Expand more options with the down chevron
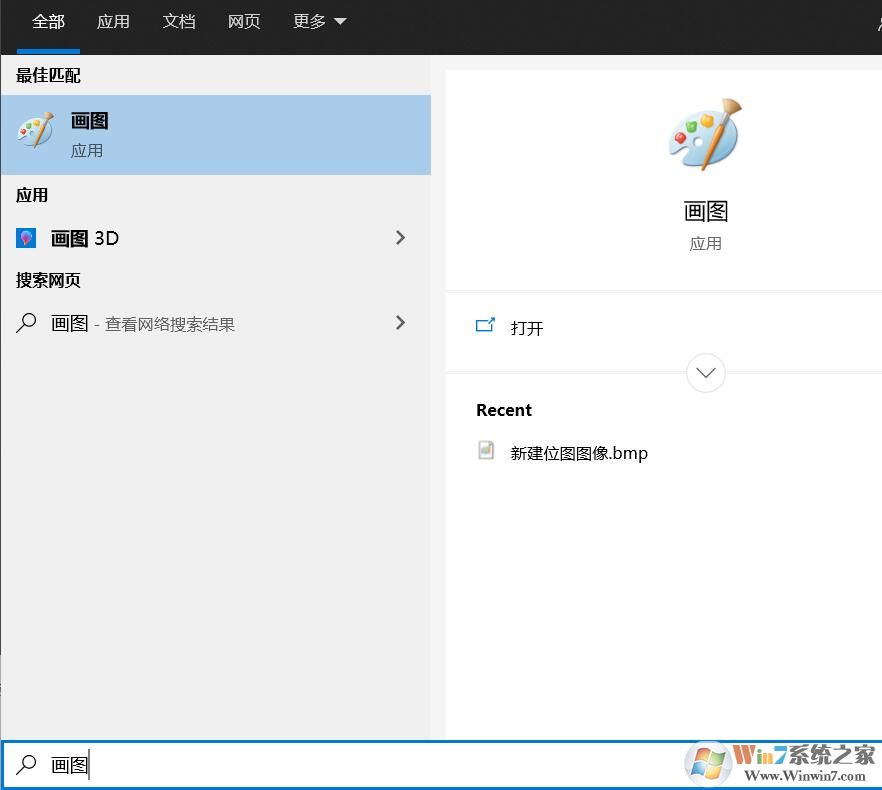The width and height of the screenshot is (882, 790). coord(705,372)
